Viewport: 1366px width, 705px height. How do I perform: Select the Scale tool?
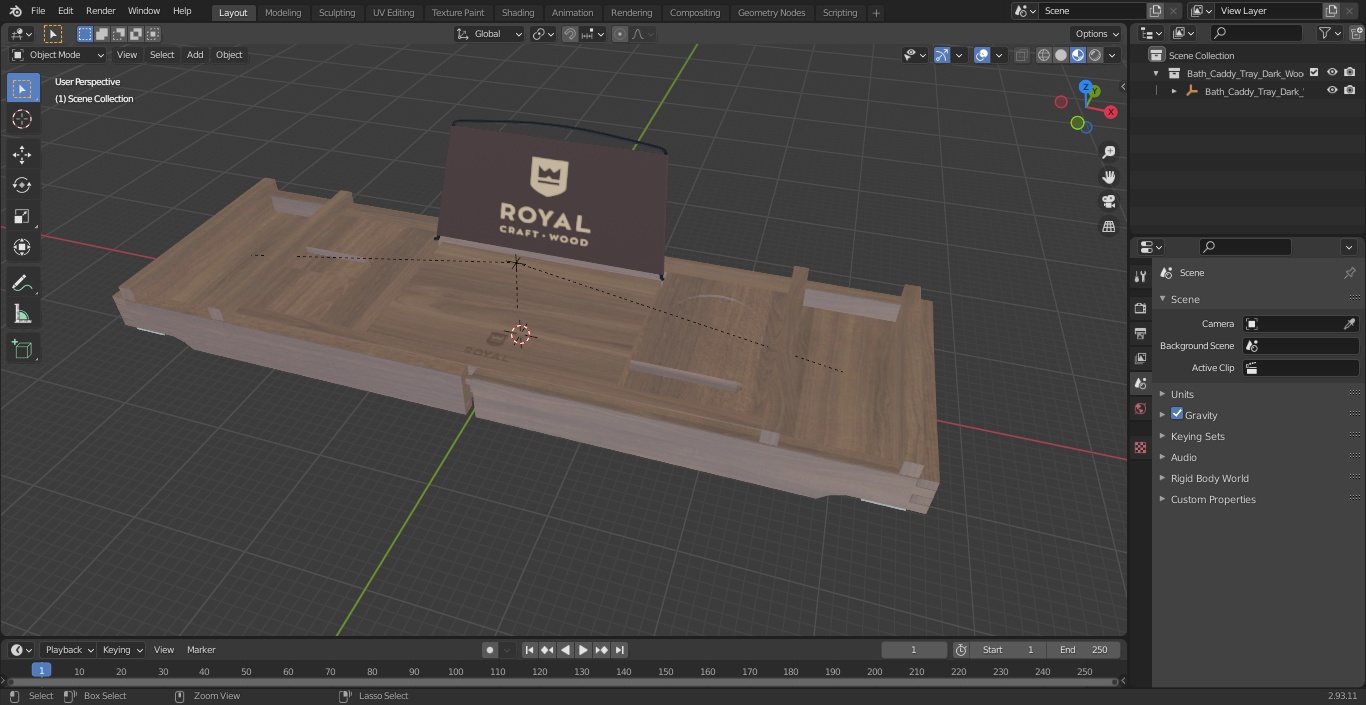(x=22, y=216)
